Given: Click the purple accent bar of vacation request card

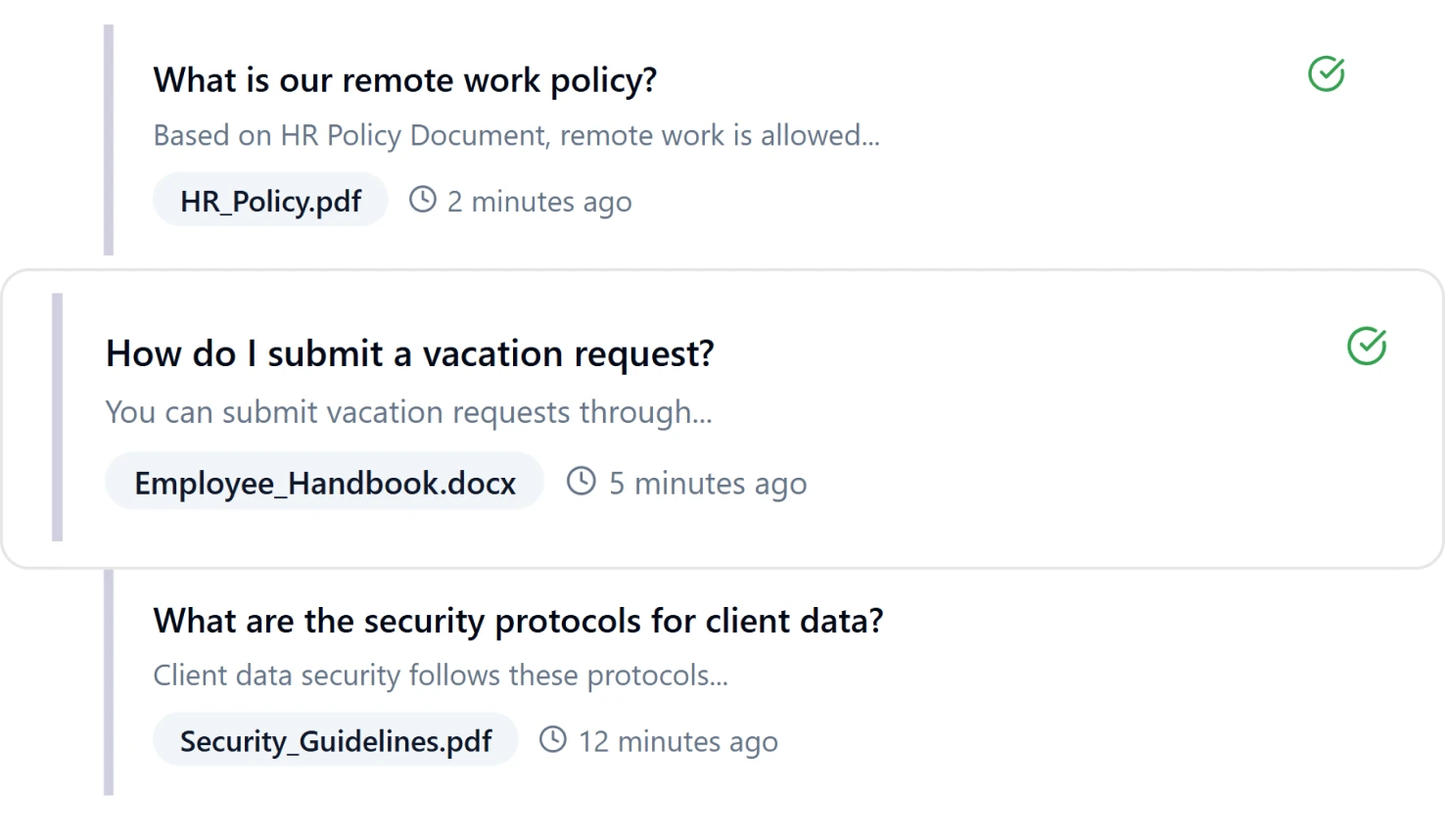Looking at the screenshot, I should (x=58, y=417).
